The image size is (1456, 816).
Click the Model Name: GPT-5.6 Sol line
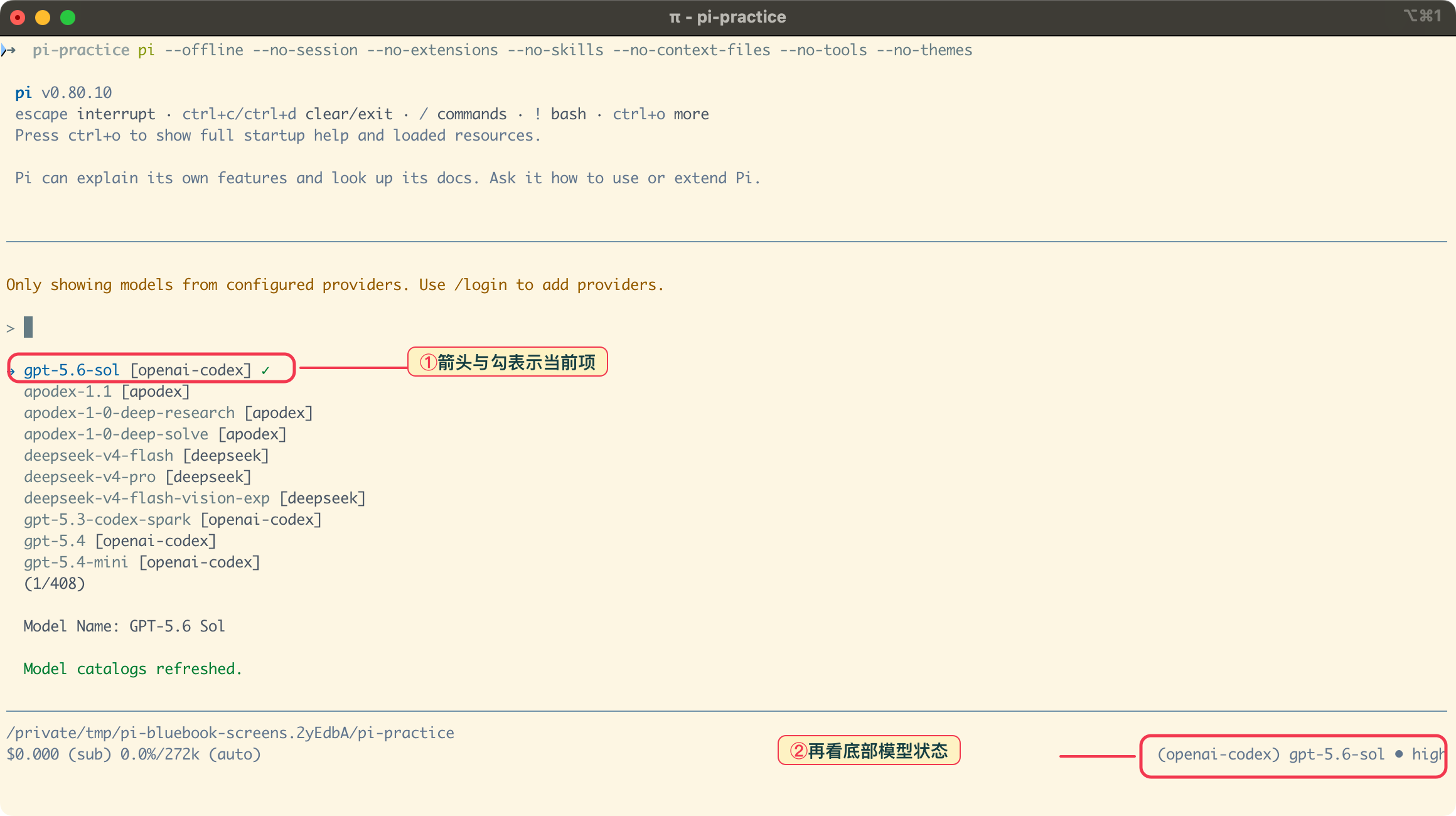point(124,626)
